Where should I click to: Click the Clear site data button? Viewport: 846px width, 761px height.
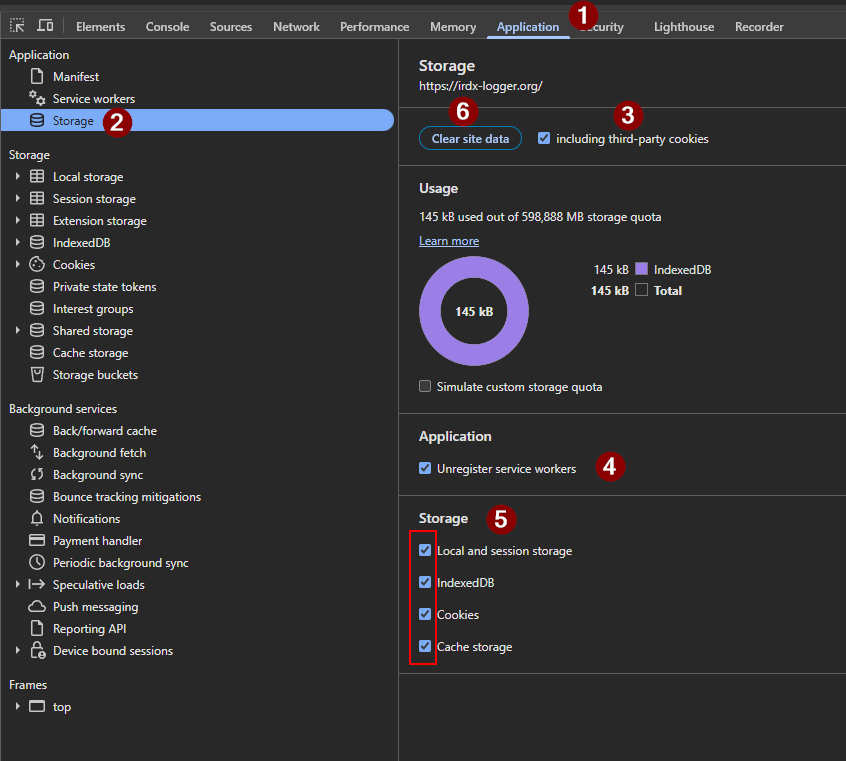tap(470, 139)
